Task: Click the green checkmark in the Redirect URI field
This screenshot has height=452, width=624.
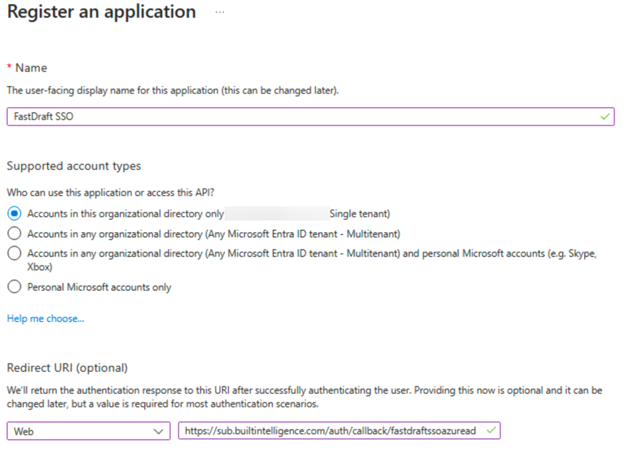Action: (x=491, y=431)
